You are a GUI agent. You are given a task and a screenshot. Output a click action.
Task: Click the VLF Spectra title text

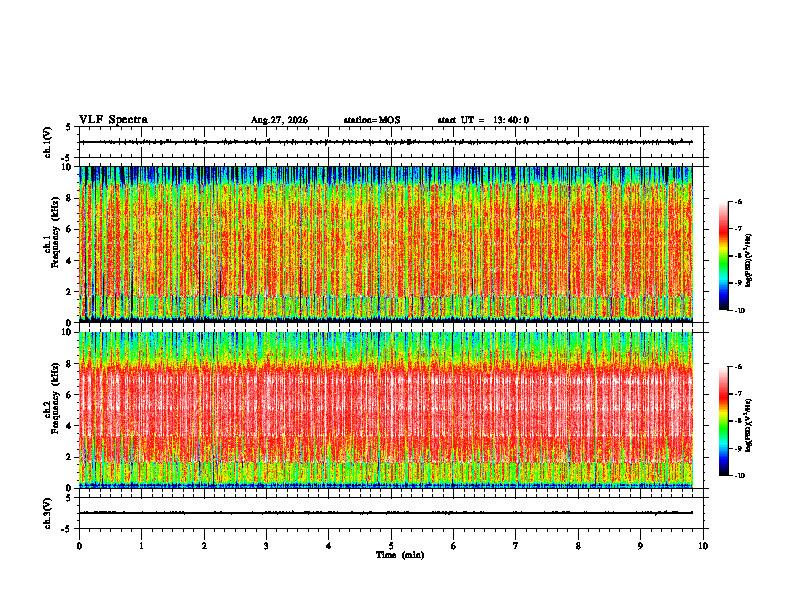coord(113,120)
